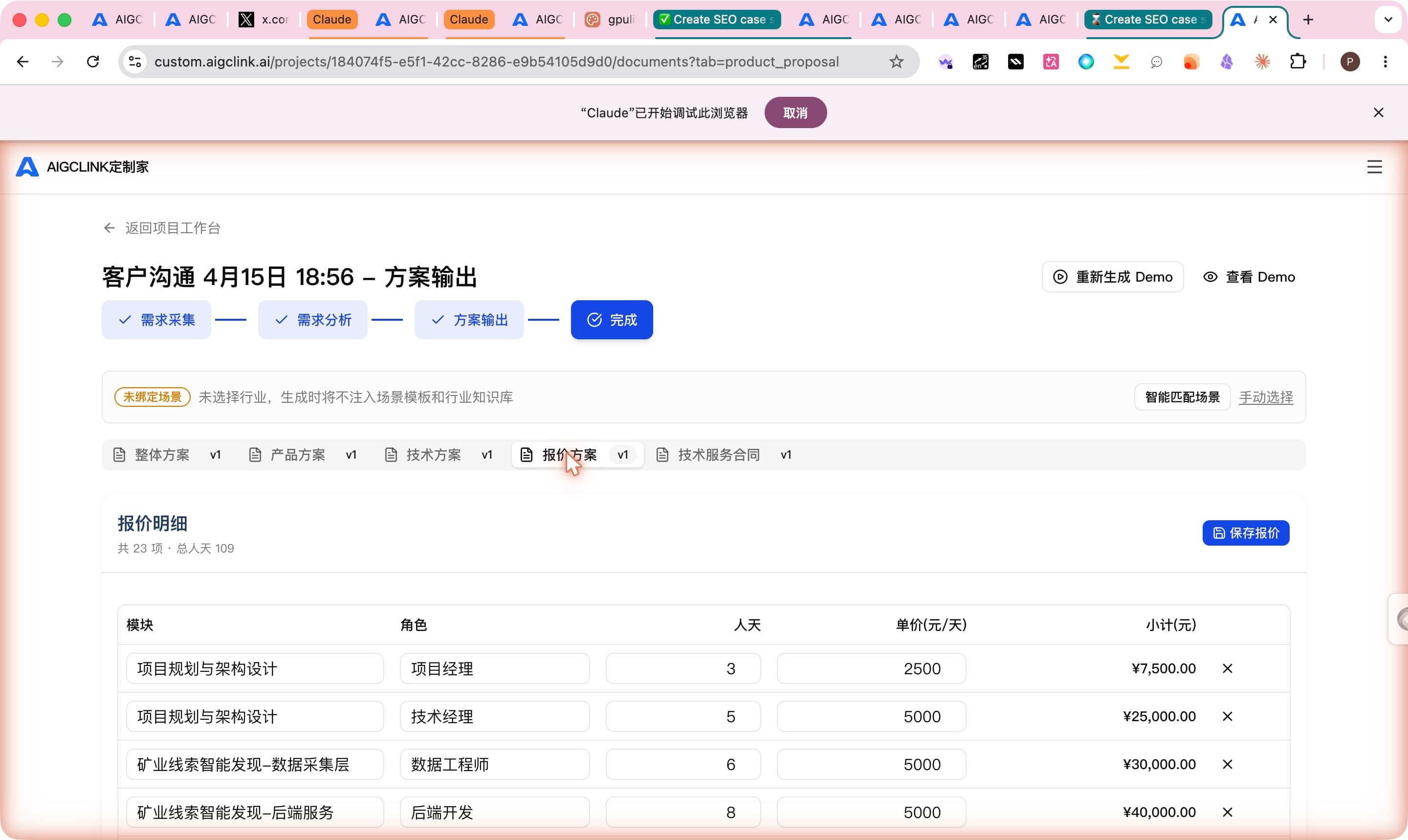
Task: Click 重新生成 Demo button
Action: pyautogui.click(x=1113, y=277)
